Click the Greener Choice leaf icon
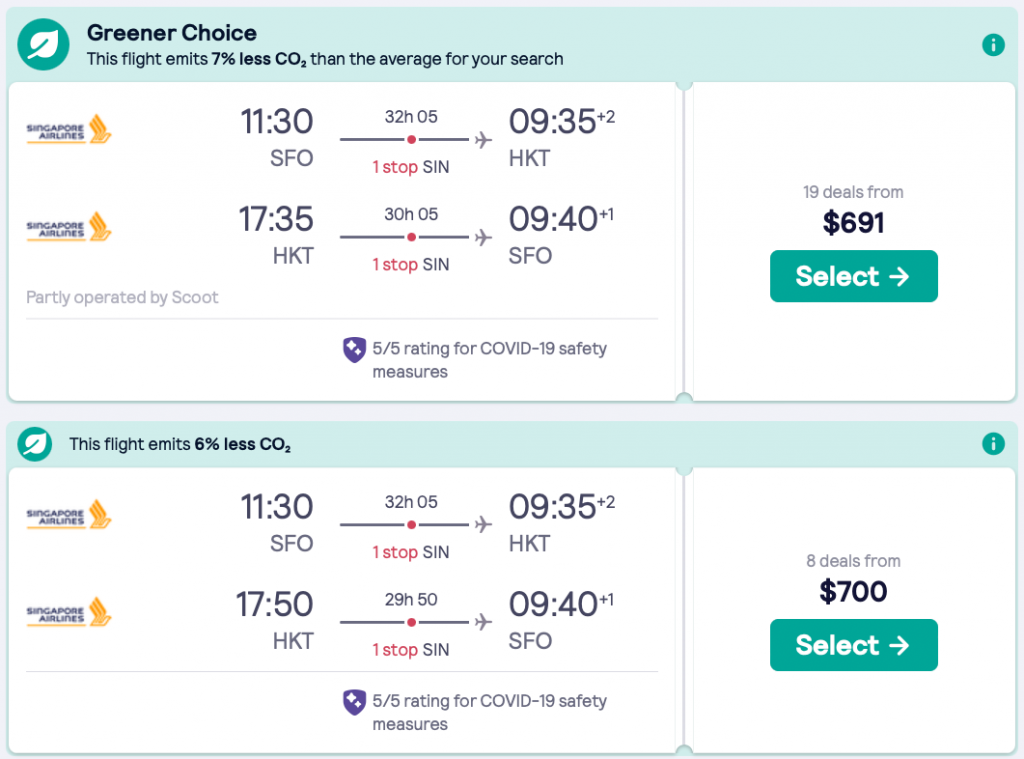The height and width of the screenshot is (759, 1024). pyautogui.click(x=43, y=44)
